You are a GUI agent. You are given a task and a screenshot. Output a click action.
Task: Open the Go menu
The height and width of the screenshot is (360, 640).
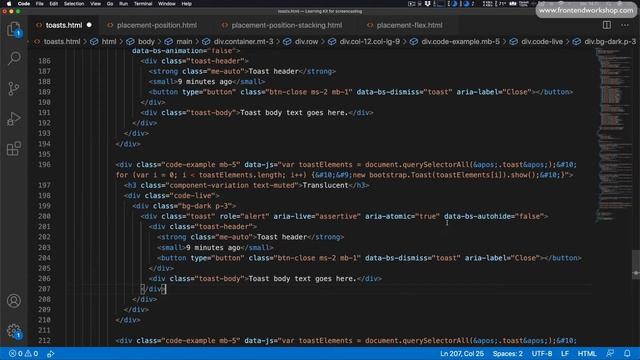(x=110, y=4)
